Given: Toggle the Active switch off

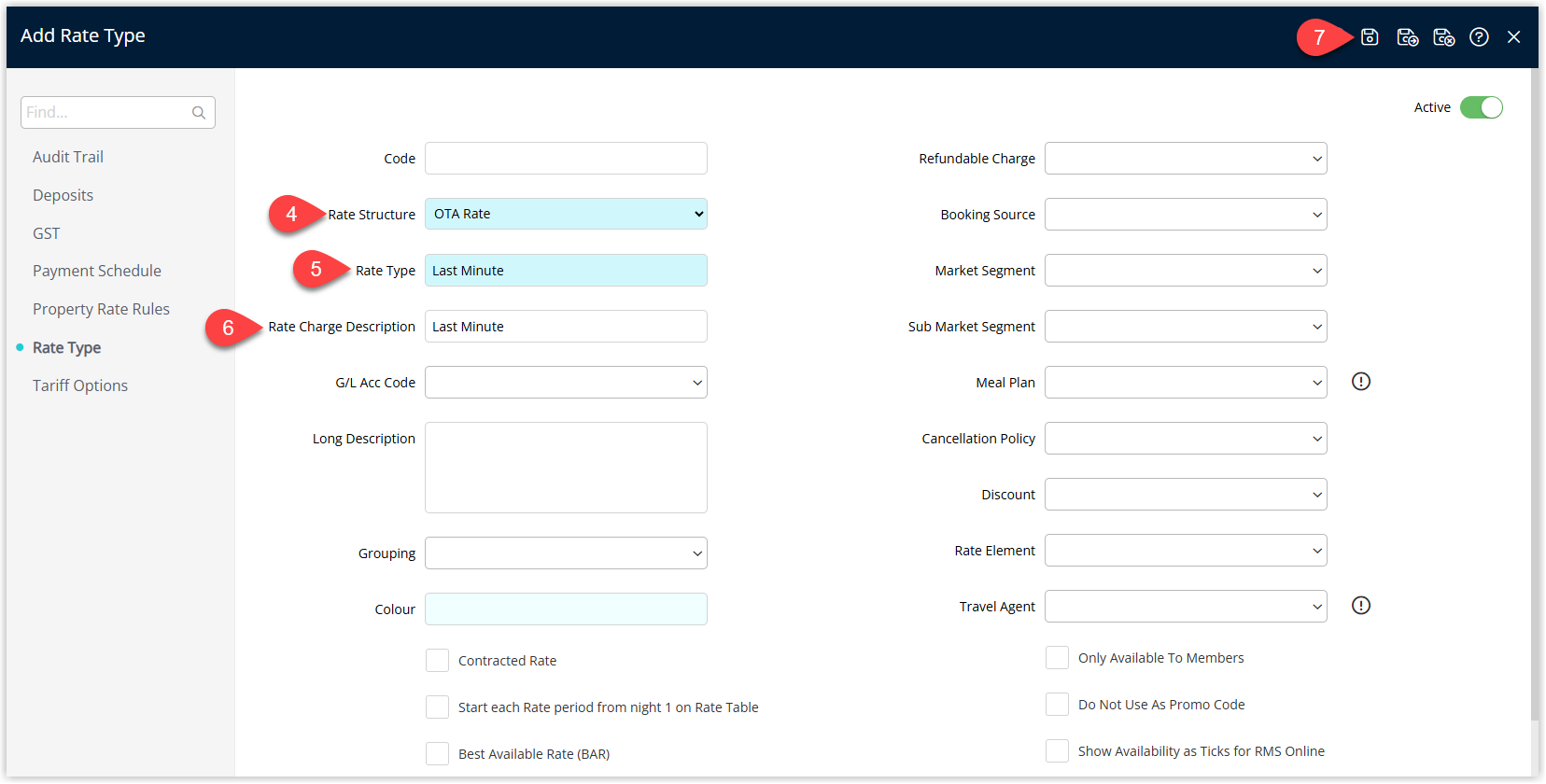Looking at the screenshot, I should 1482,107.
